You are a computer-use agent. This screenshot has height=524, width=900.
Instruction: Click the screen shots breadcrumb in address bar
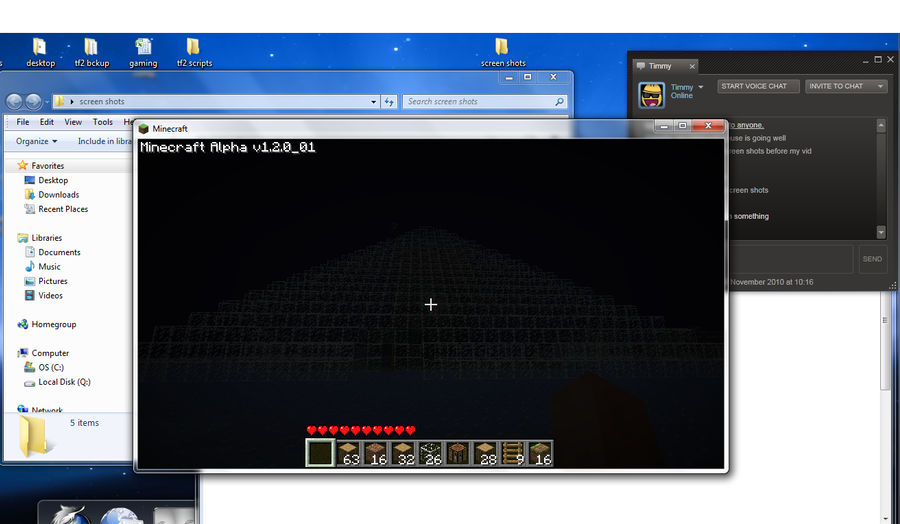[x=102, y=102]
